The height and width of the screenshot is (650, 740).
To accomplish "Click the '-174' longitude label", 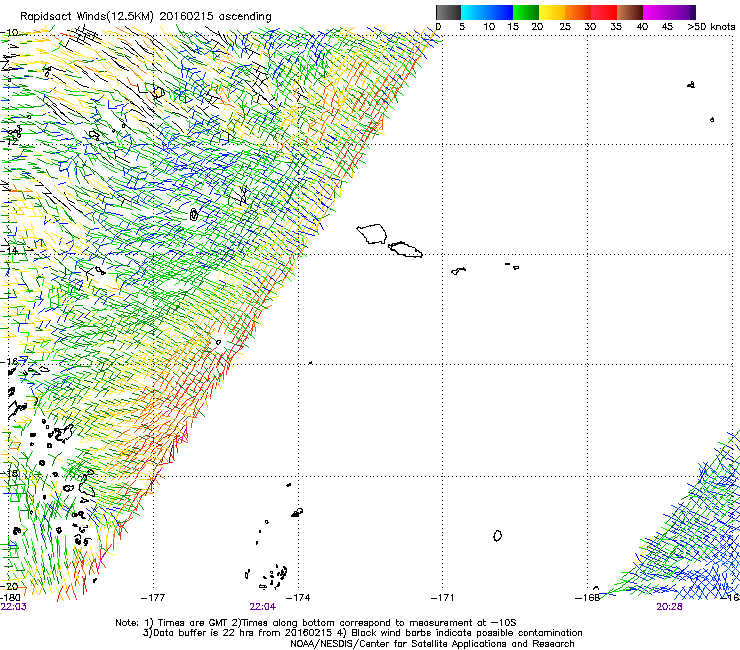I will click(298, 598).
